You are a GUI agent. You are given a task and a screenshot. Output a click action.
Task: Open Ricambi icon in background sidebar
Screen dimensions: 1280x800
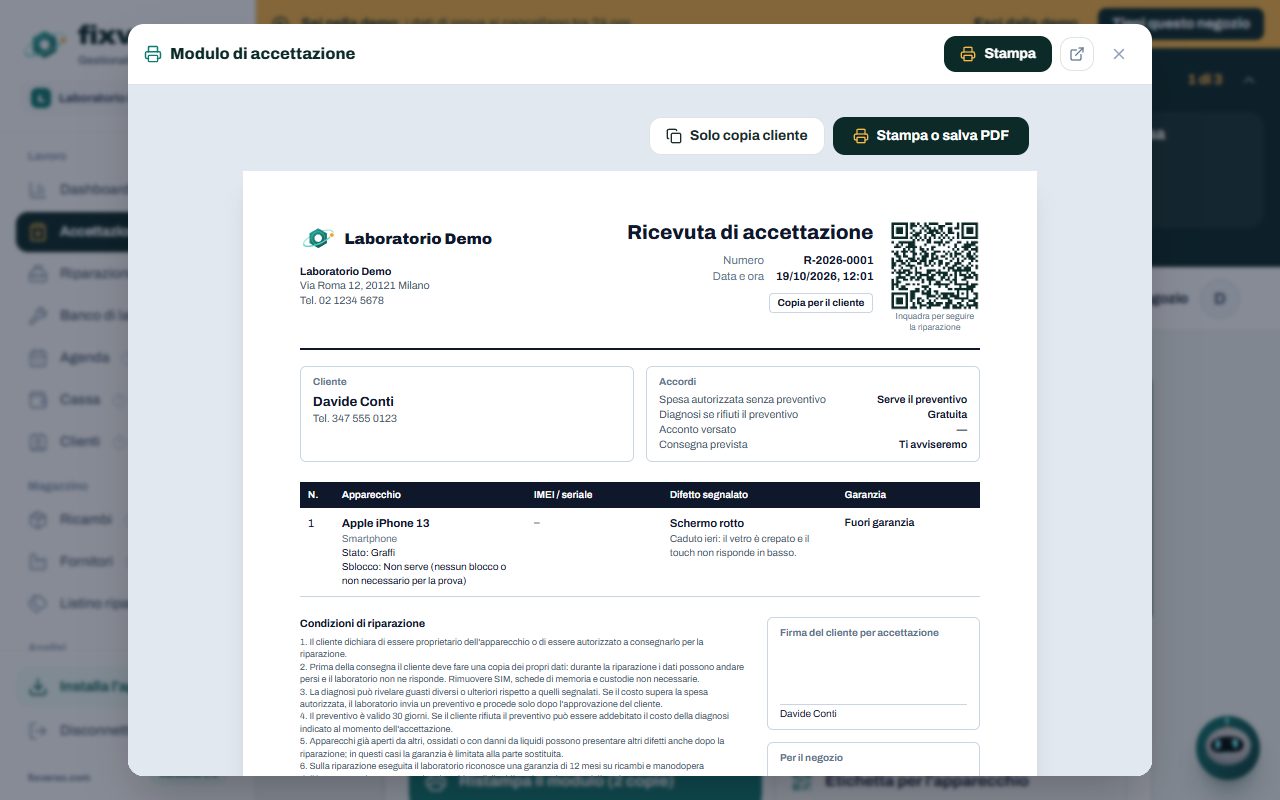(x=38, y=519)
